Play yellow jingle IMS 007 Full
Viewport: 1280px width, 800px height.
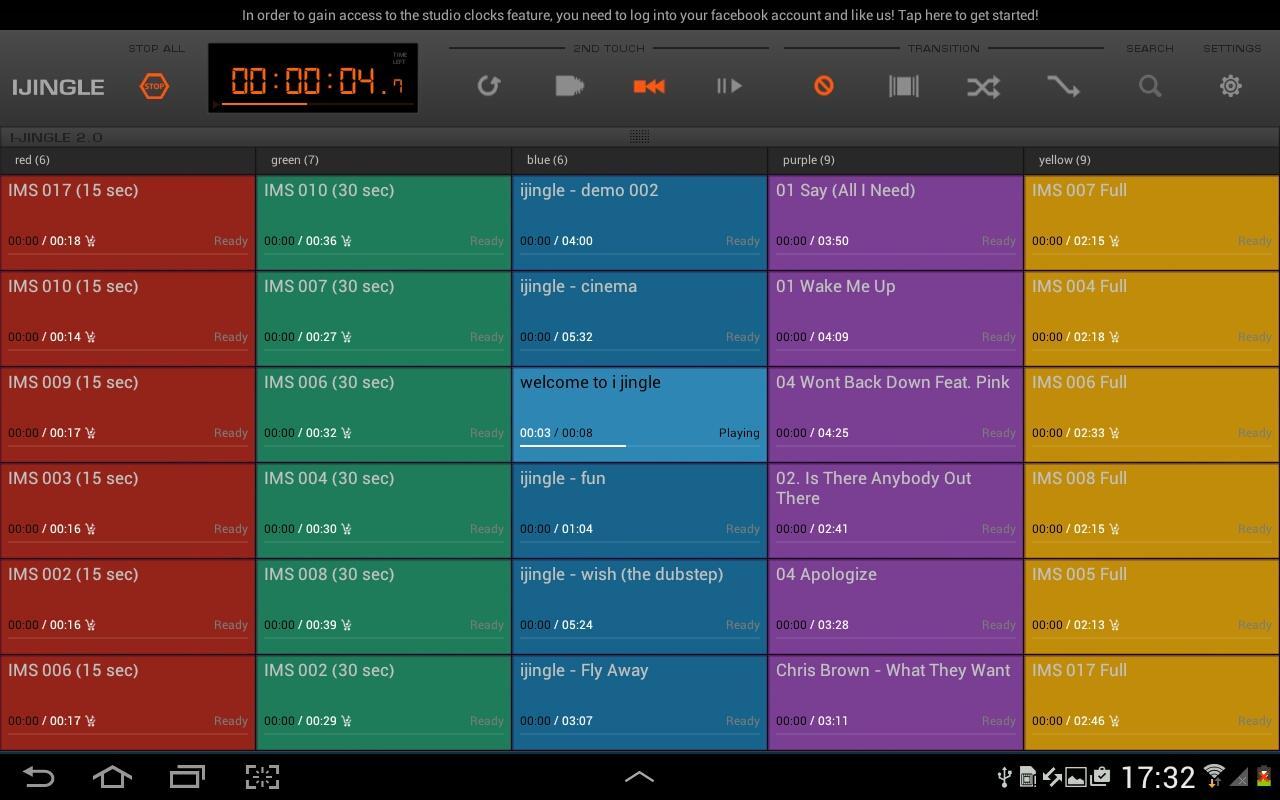click(x=1152, y=222)
